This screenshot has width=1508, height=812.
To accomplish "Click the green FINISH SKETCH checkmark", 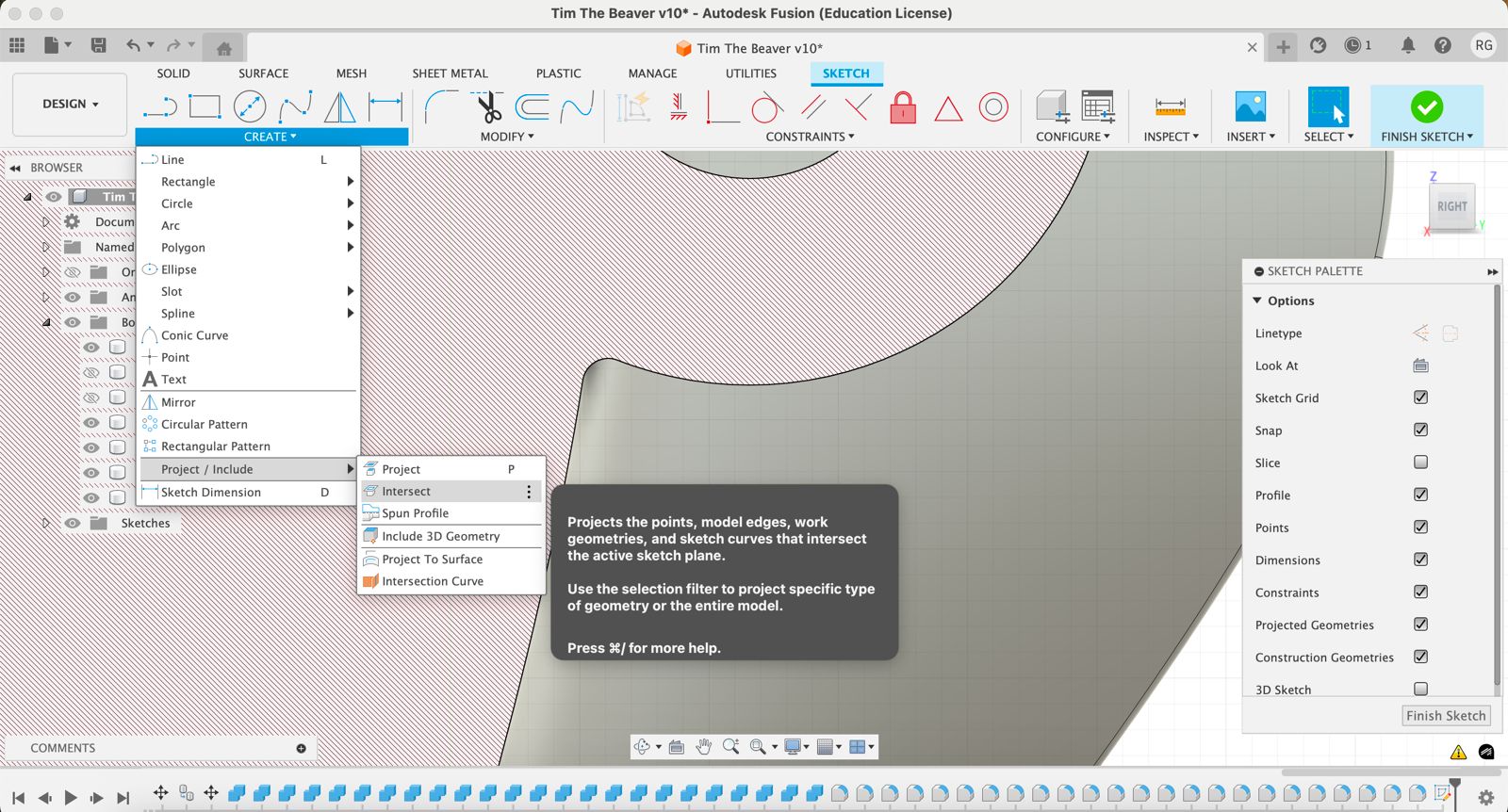I will (x=1426, y=107).
